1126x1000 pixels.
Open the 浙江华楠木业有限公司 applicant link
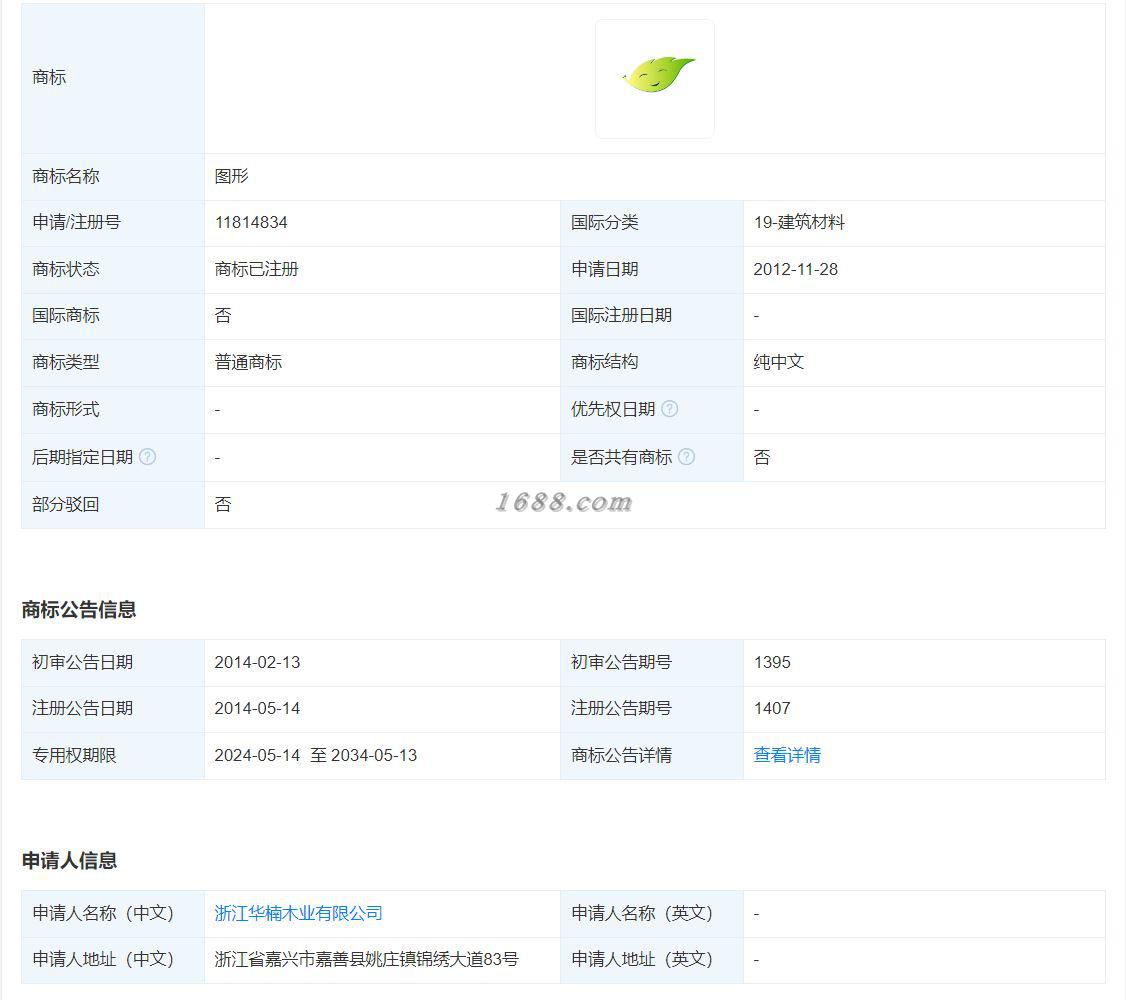click(299, 913)
